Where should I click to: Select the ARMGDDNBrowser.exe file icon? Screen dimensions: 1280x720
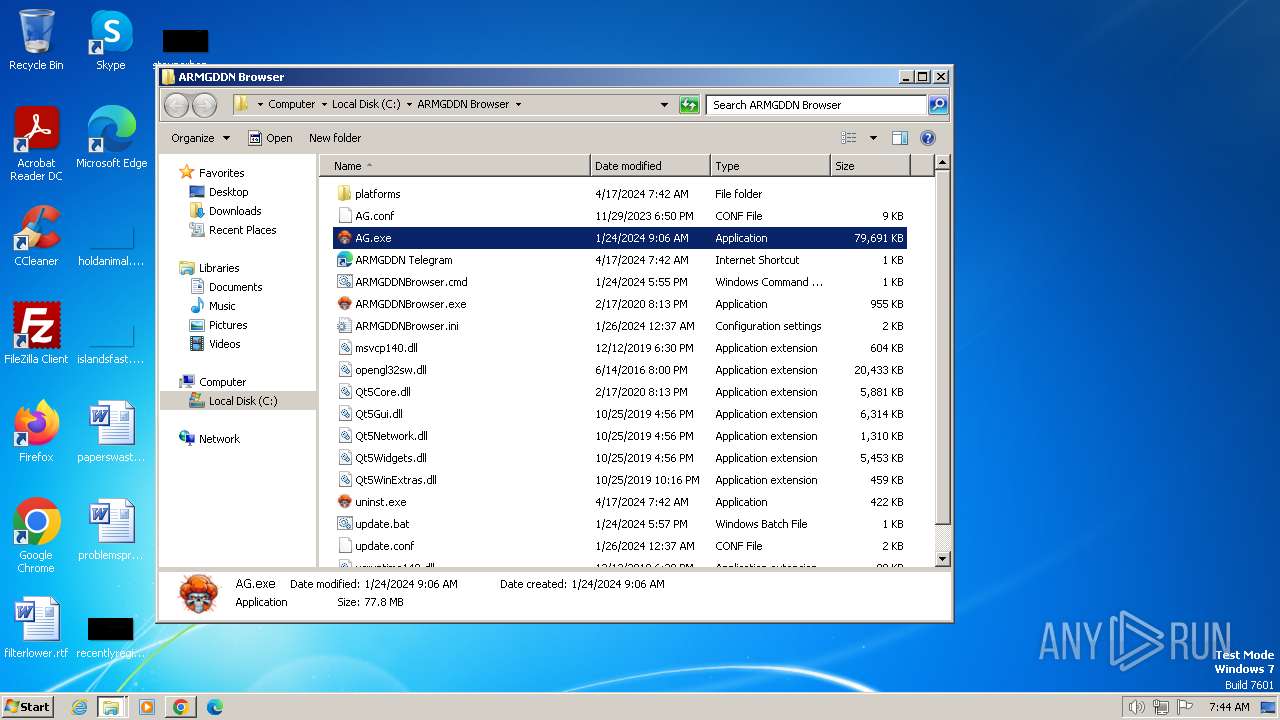pos(345,304)
